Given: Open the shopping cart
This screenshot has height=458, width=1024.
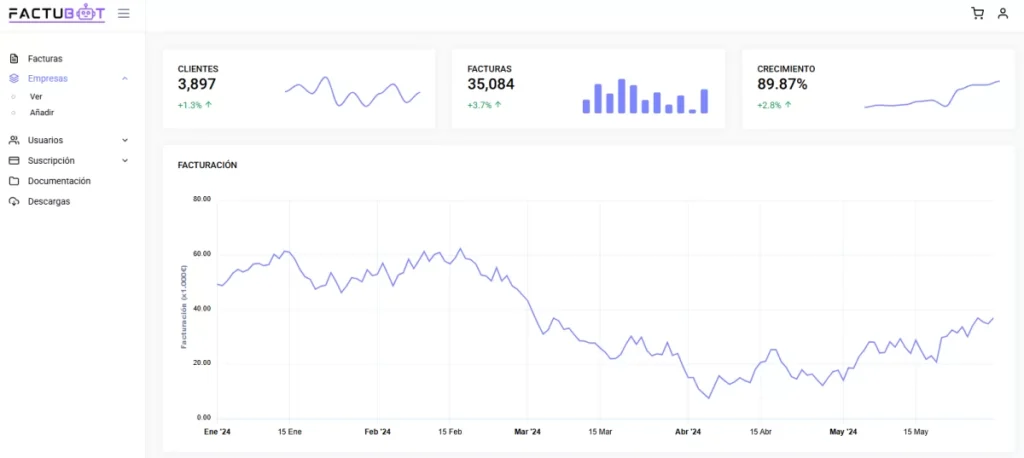Looking at the screenshot, I should click(x=977, y=13).
